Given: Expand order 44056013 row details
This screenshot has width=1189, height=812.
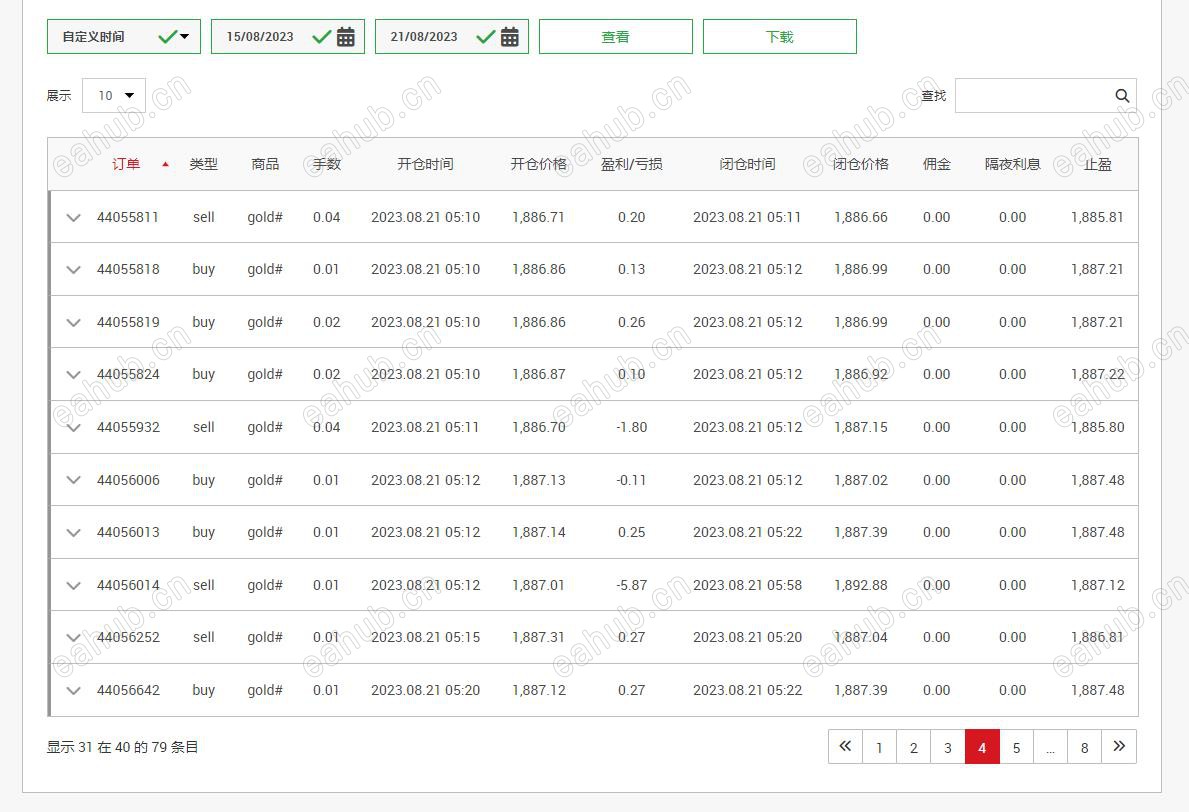Looking at the screenshot, I should pyautogui.click(x=74, y=532).
